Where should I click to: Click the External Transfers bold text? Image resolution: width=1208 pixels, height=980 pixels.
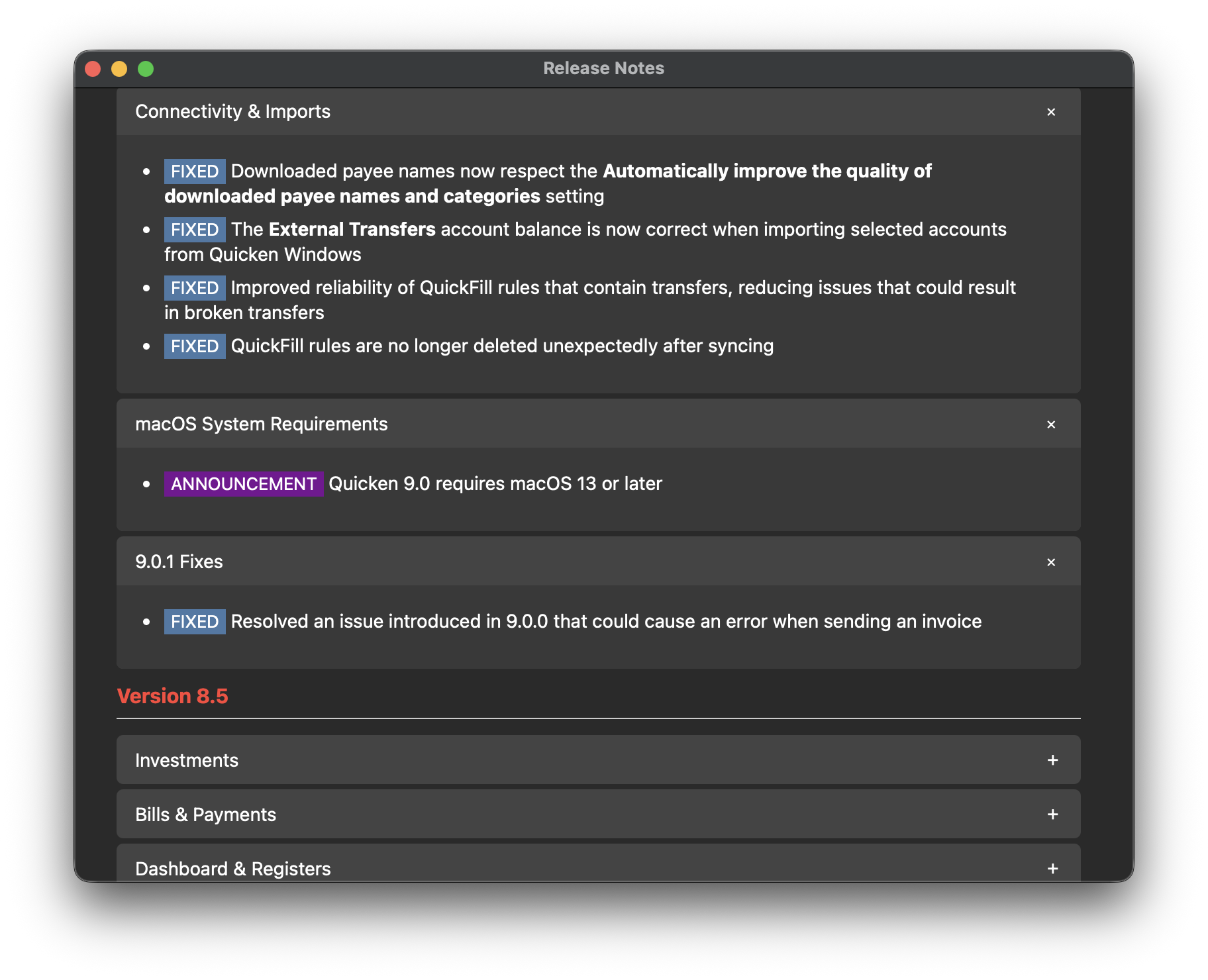tap(352, 229)
